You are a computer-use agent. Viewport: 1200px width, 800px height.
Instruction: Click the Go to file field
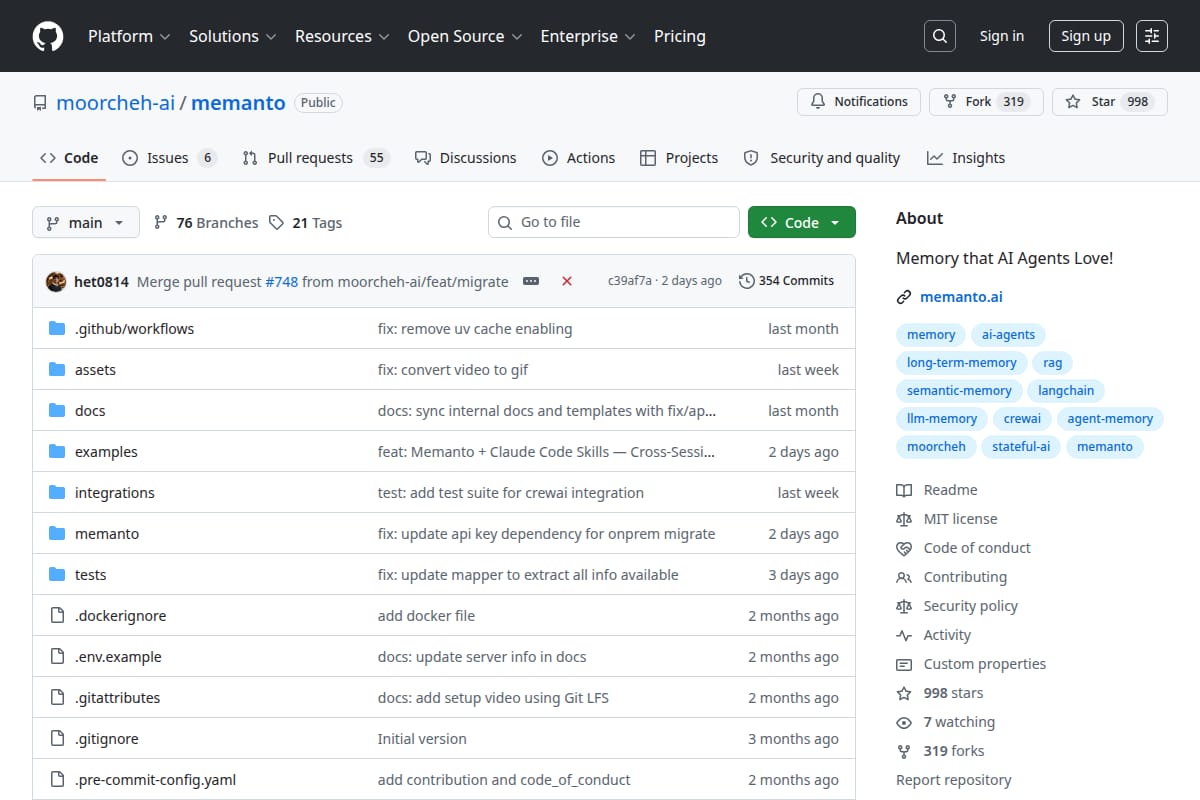(x=614, y=222)
